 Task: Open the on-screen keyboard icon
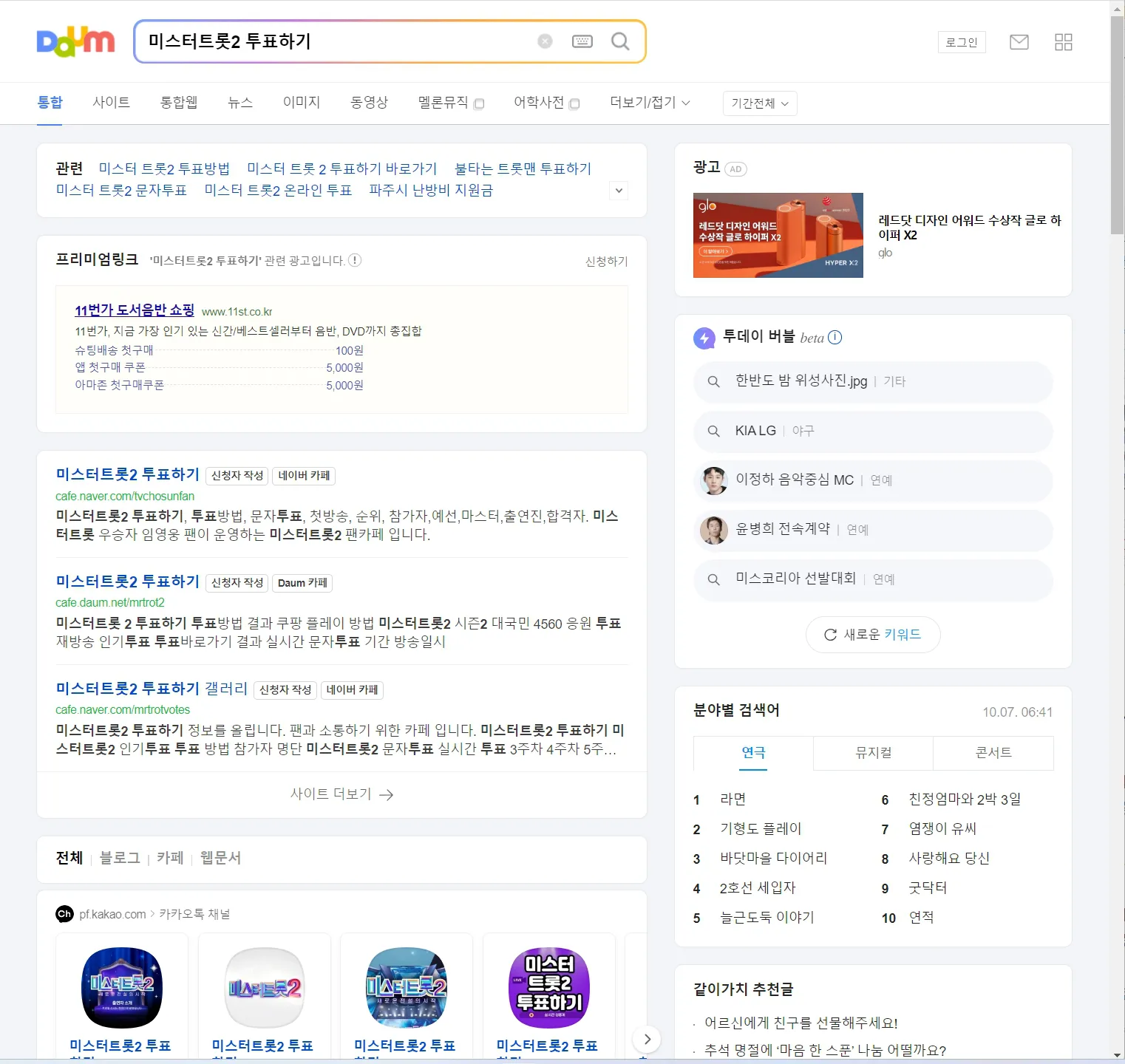pos(582,41)
